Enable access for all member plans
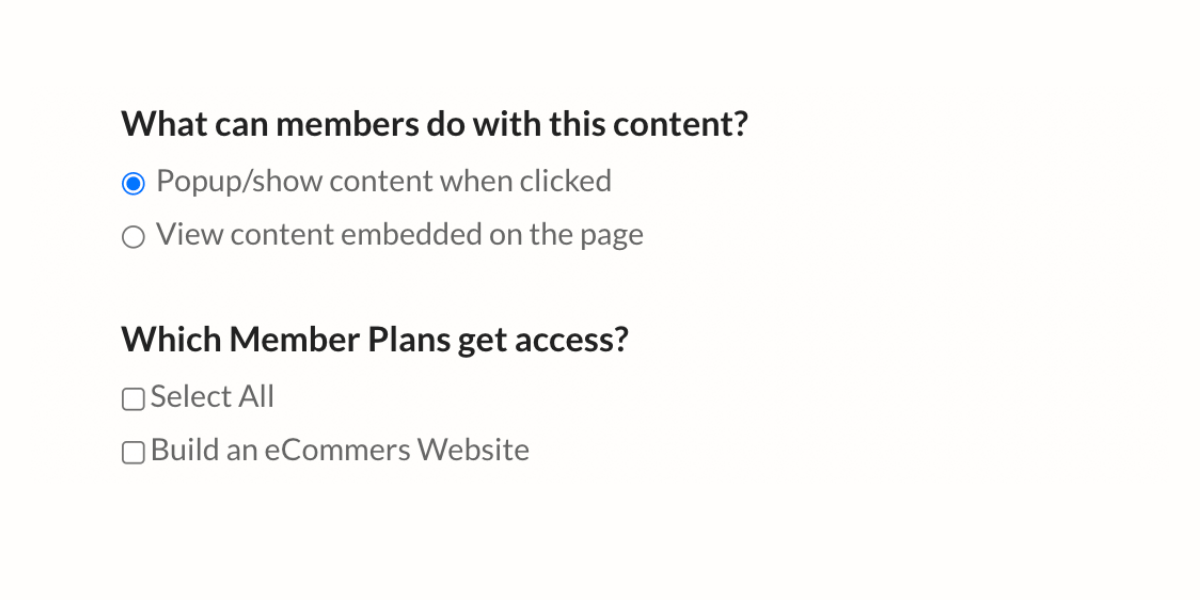1200x600 pixels. click(x=133, y=400)
